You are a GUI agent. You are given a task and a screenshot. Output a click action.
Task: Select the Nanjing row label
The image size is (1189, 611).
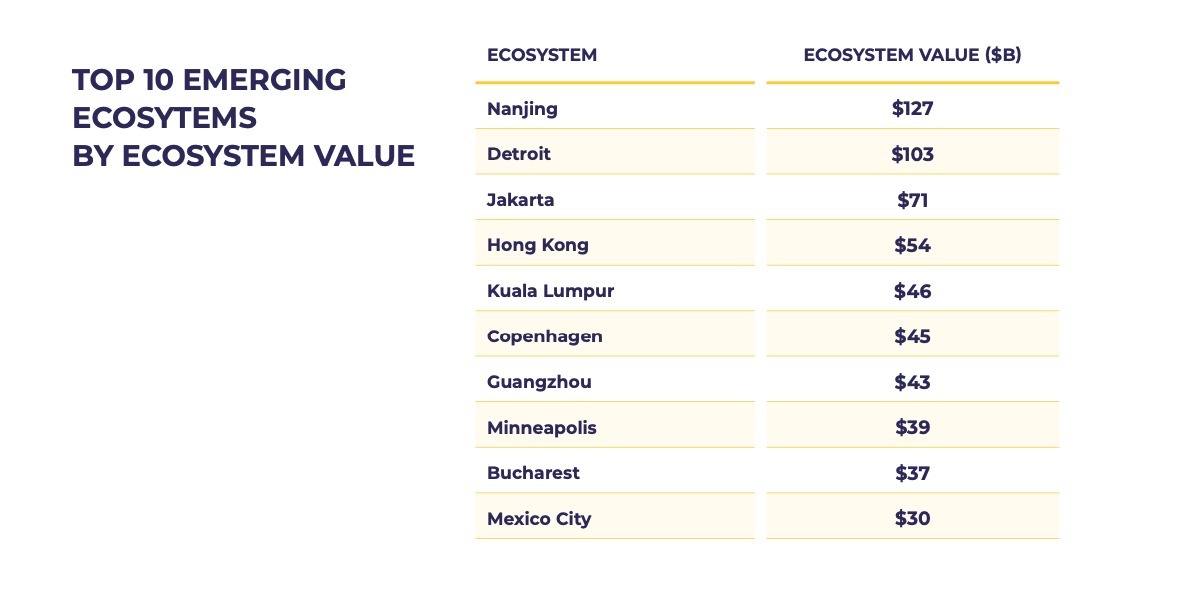(522, 108)
